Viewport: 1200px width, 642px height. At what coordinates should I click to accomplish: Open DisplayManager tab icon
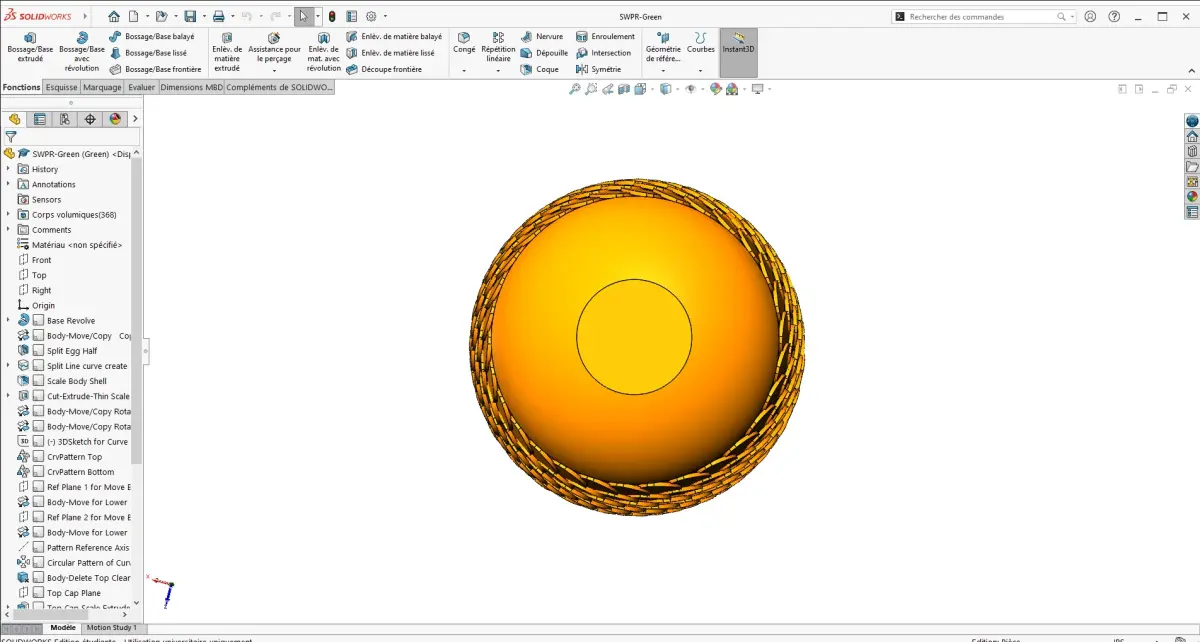point(115,119)
